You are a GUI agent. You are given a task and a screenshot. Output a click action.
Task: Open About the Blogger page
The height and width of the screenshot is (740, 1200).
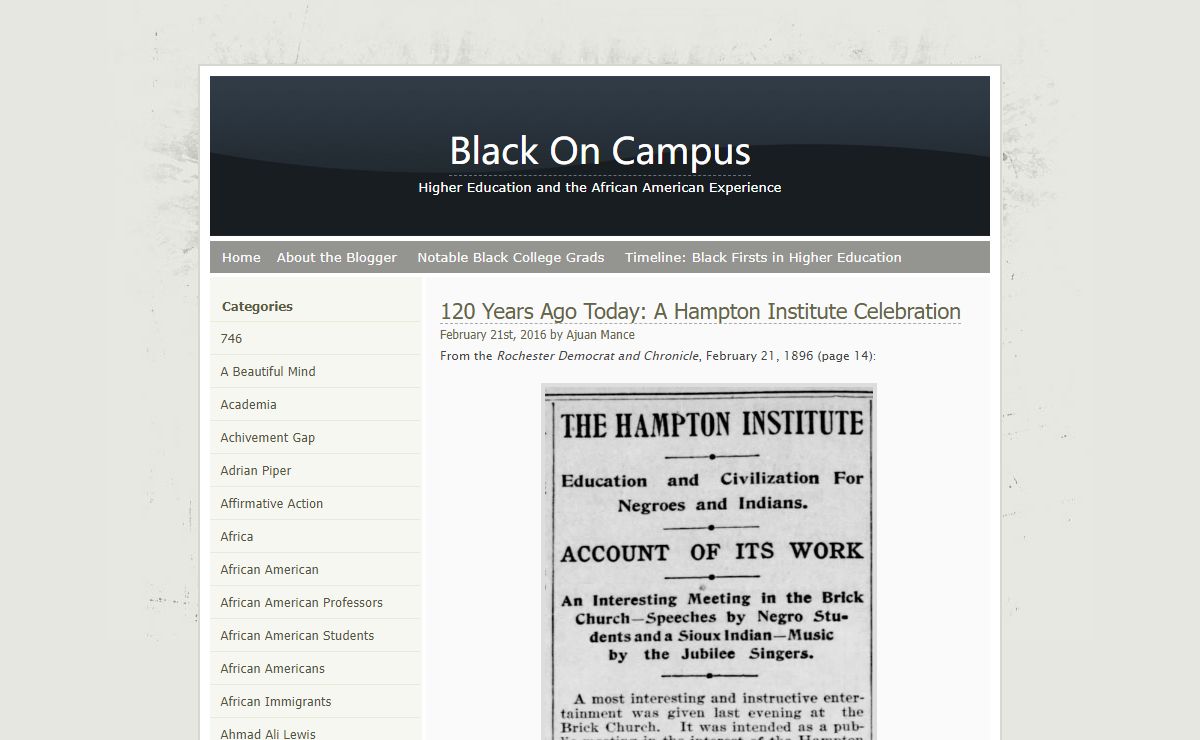[337, 257]
